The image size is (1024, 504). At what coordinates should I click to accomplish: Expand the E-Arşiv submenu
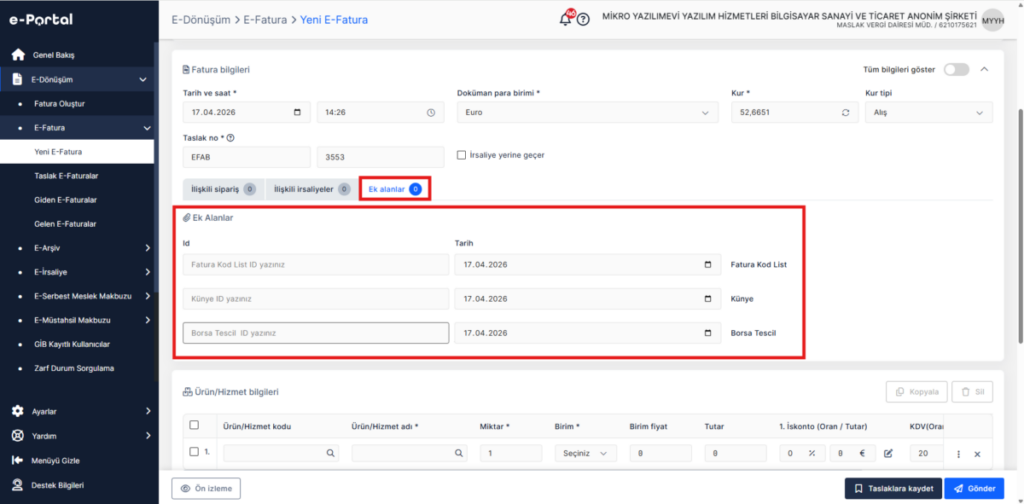(148, 248)
